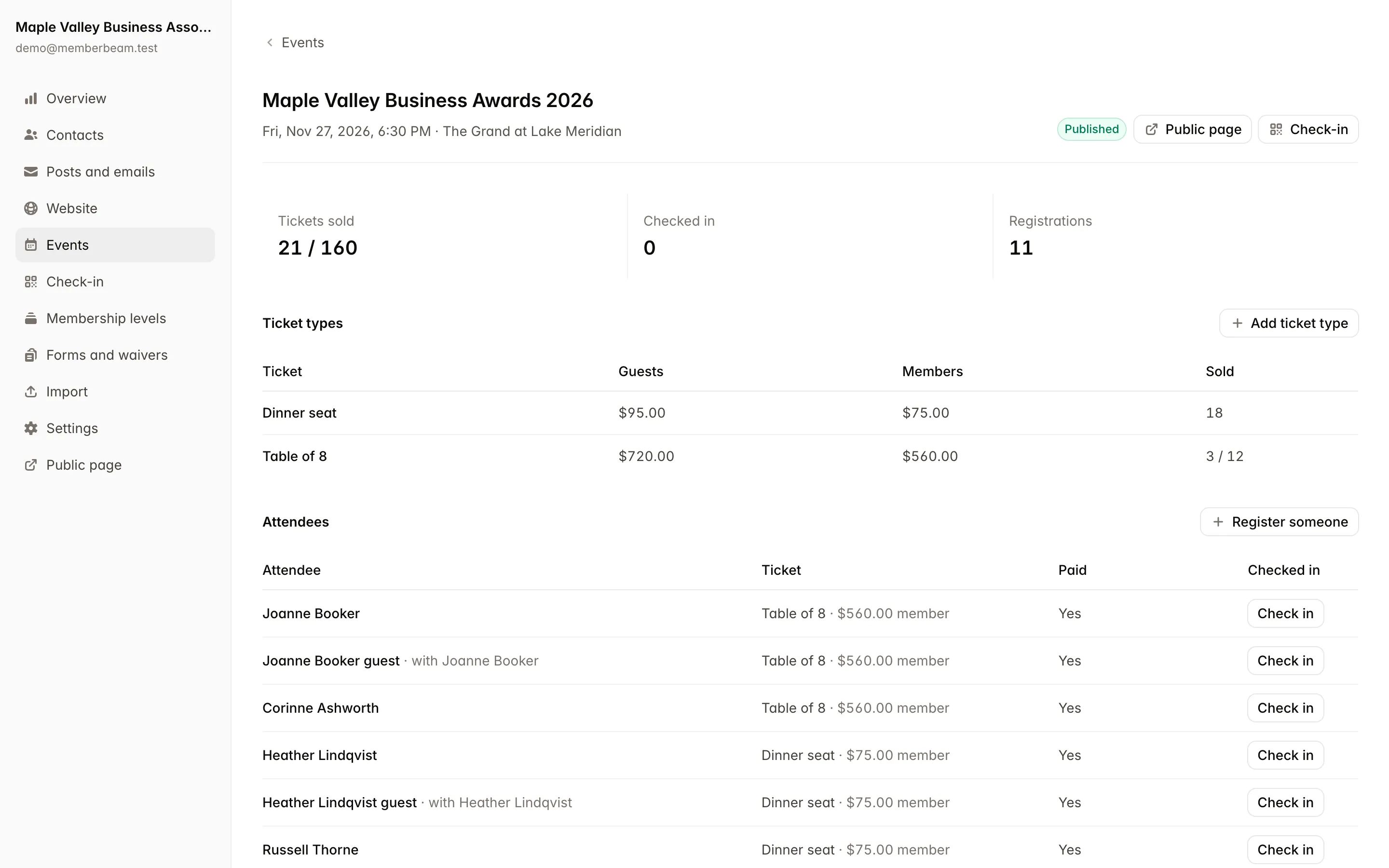Screen dimensions: 1389x868
Task: Open Forms and waivers section
Action: (115, 355)
